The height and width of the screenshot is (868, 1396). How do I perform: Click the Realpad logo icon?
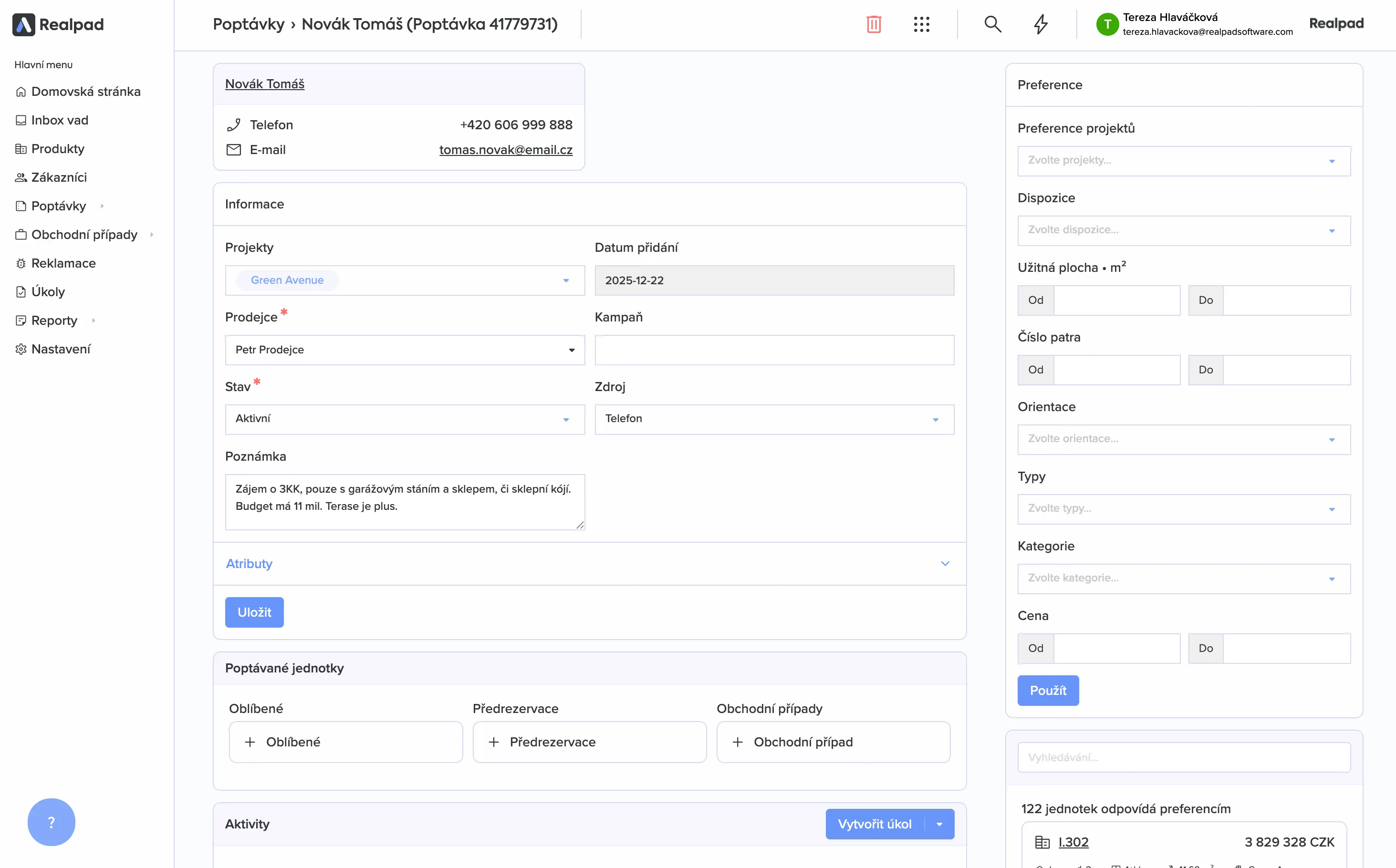[23, 25]
